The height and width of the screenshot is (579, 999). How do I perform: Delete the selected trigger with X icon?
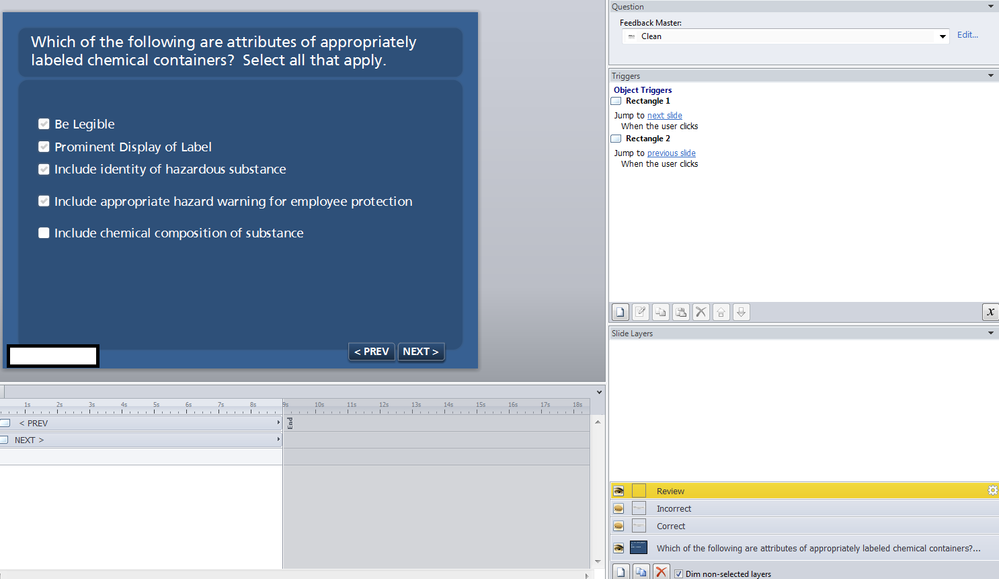click(701, 312)
